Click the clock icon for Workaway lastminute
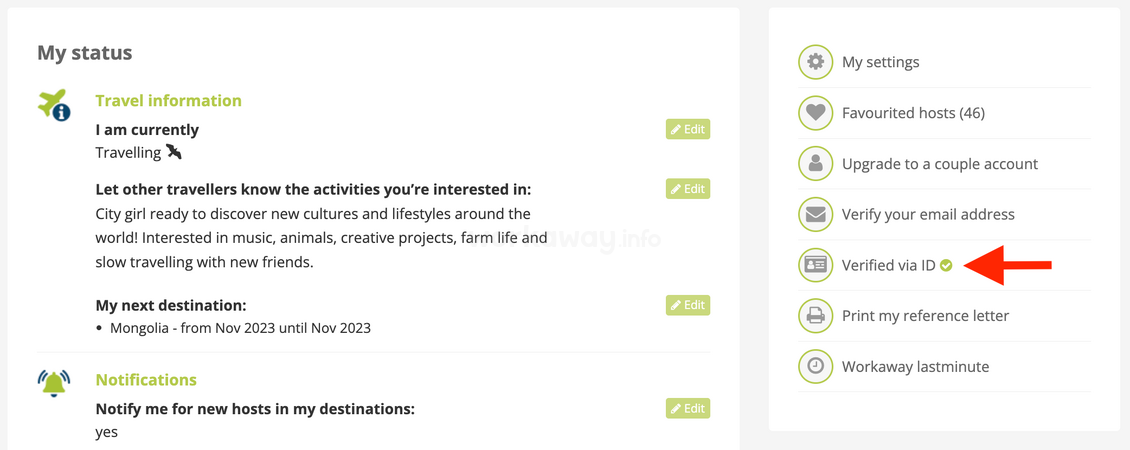Screen dimensions: 1130x450 pyautogui.click(x=815, y=366)
